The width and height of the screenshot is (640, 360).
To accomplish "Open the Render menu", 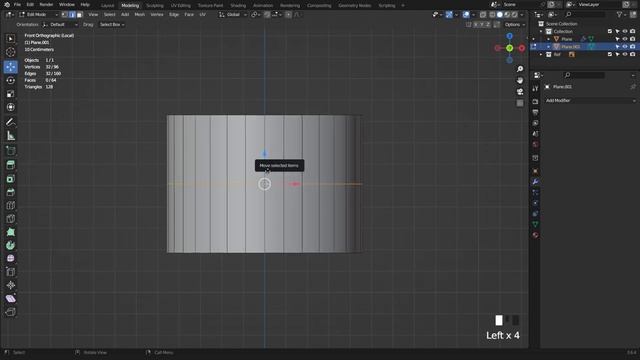I will (46, 4).
